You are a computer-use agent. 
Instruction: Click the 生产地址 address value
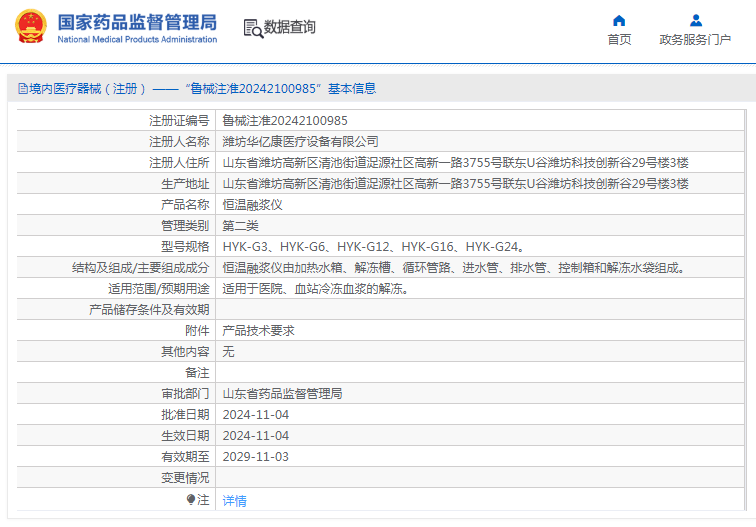pyautogui.click(x=455, y=184)
